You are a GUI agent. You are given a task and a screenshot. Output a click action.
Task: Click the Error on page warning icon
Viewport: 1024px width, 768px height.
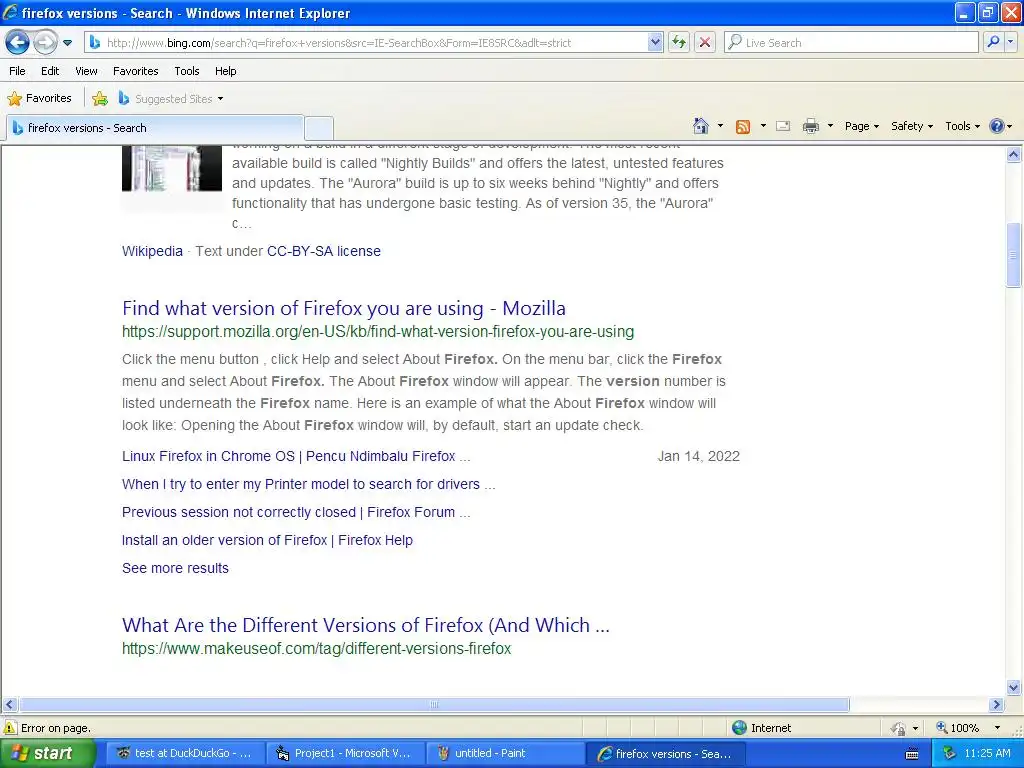(10, 728)
